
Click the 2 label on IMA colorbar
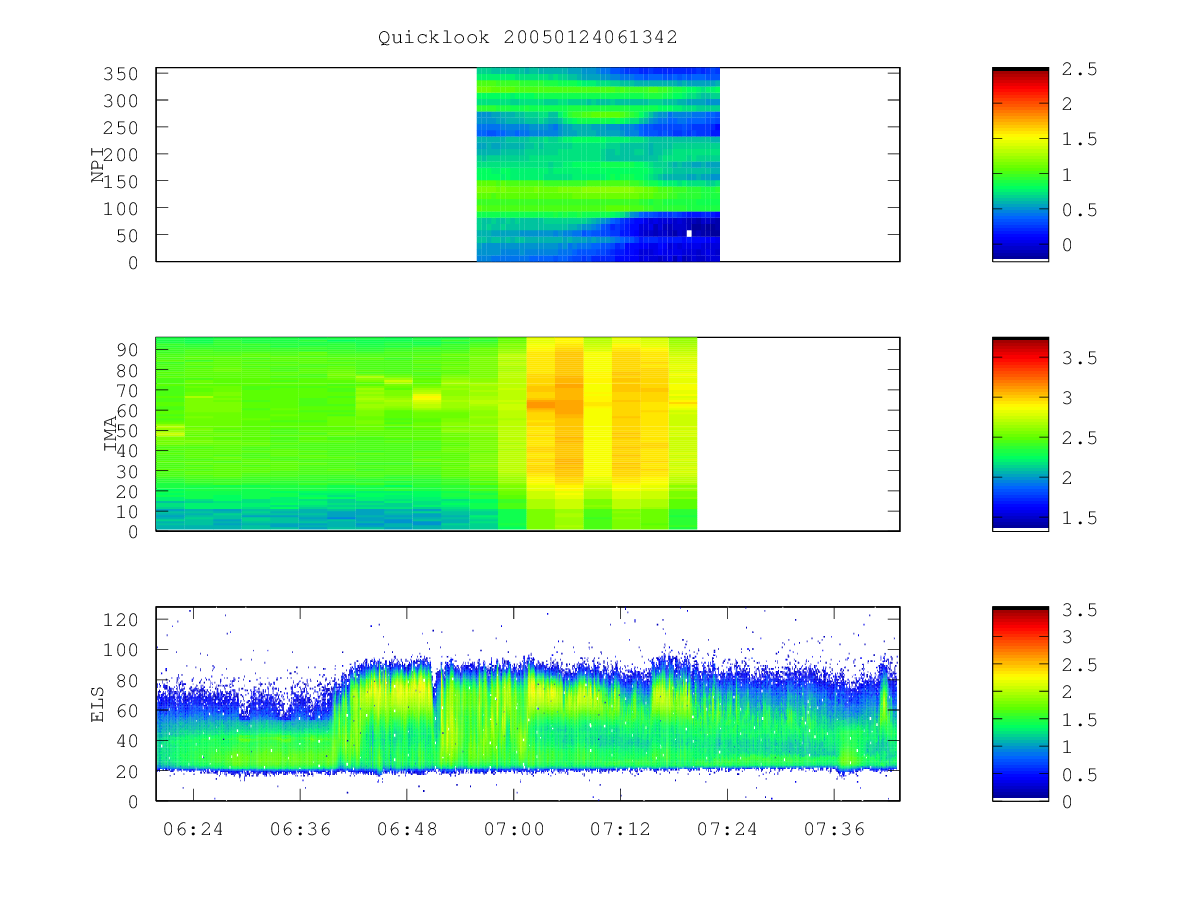click(x=1069, y=478)
